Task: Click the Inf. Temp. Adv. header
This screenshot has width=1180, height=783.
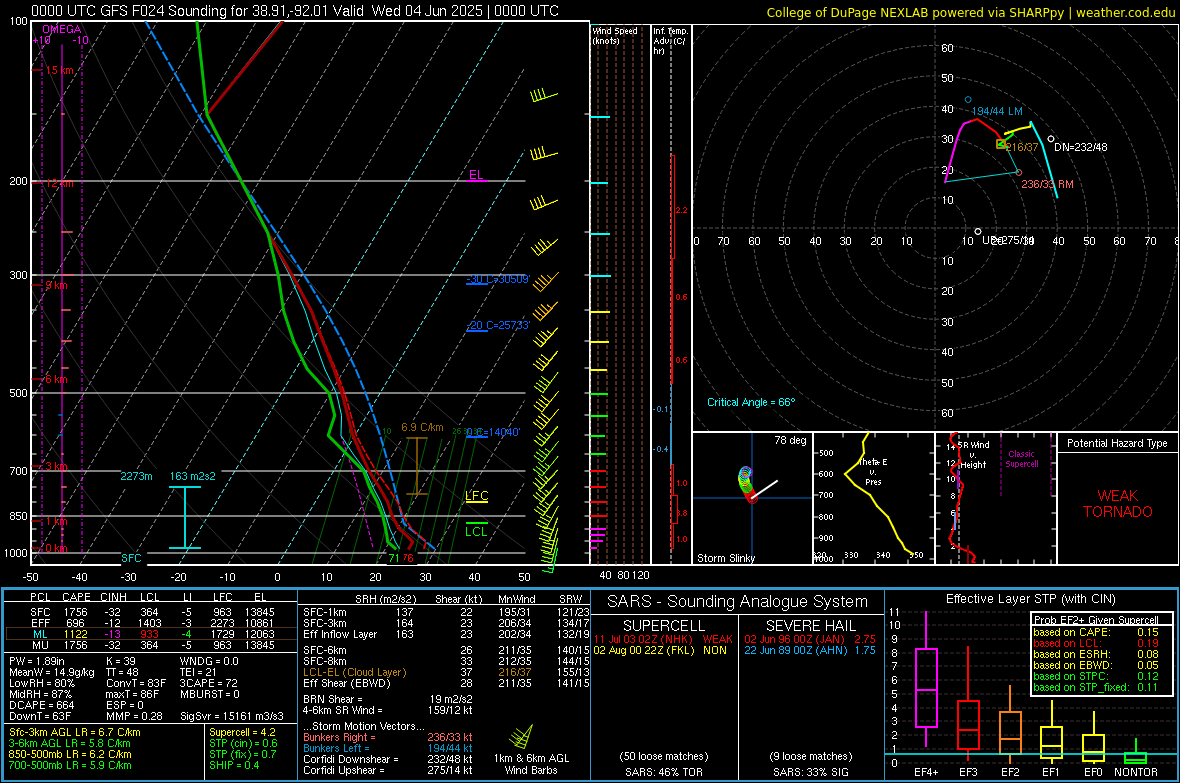Action: pos(670,41)
